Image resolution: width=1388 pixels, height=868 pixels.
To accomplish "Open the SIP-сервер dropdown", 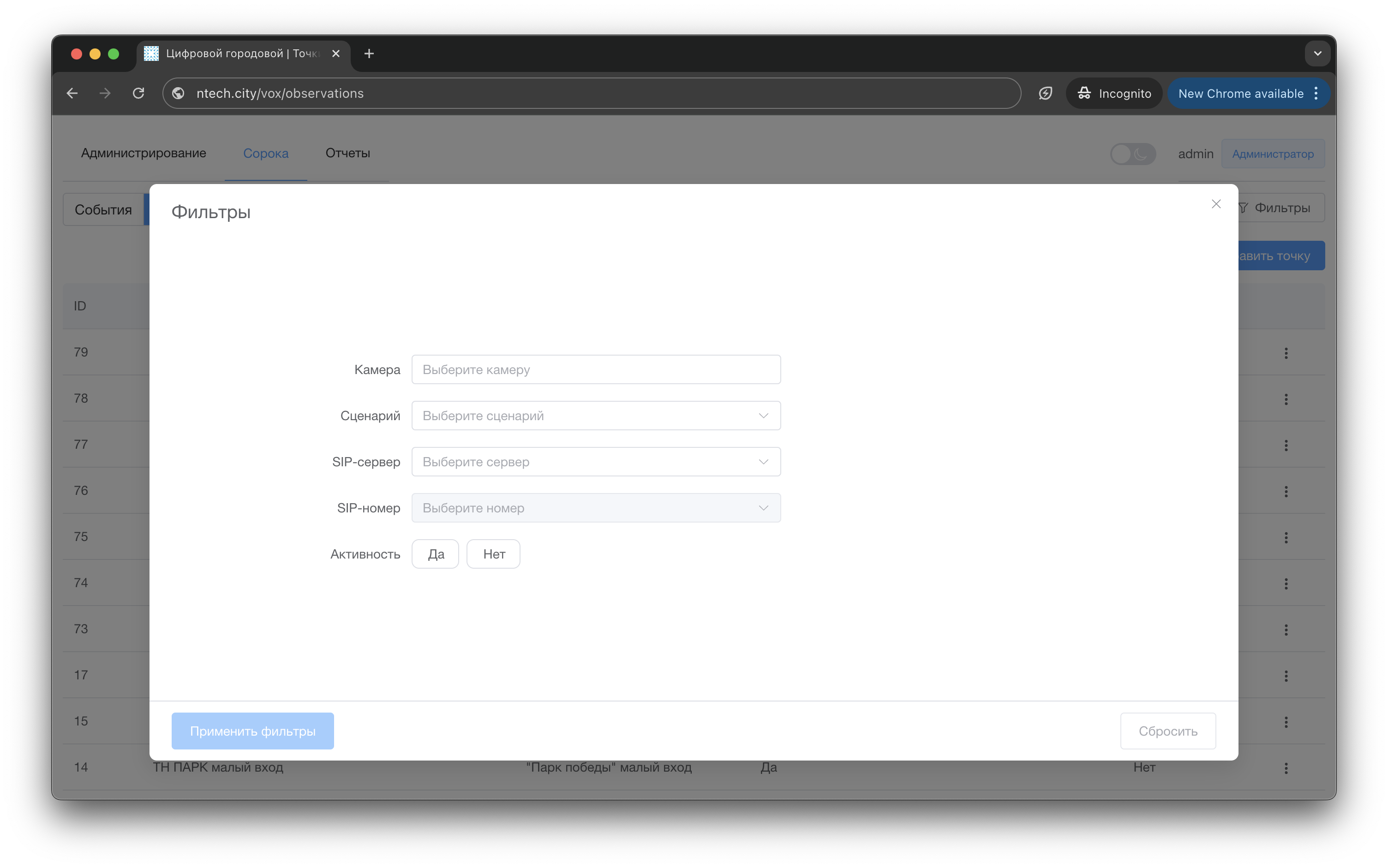I will 596,462.
